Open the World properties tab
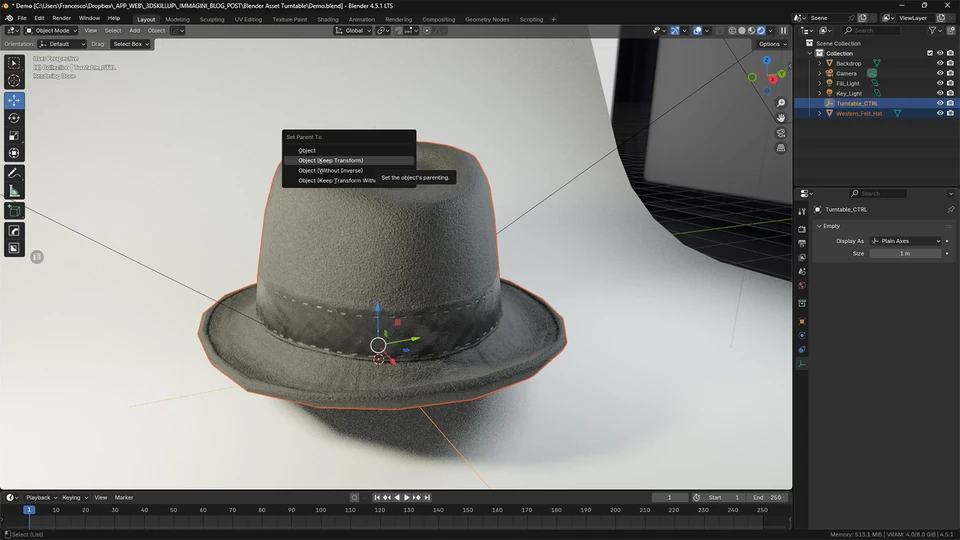Viewport: 960px width, 540px height. pyautogui.click(x=802, y=285)
